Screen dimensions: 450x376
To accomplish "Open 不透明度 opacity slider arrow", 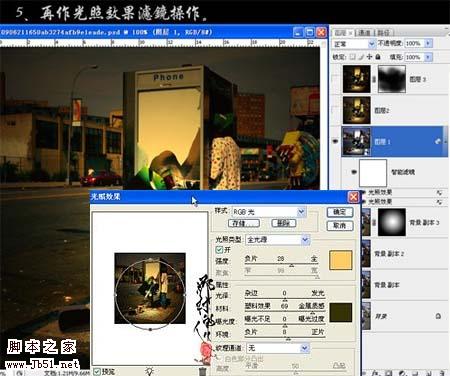I will click(x=428, y=43).
